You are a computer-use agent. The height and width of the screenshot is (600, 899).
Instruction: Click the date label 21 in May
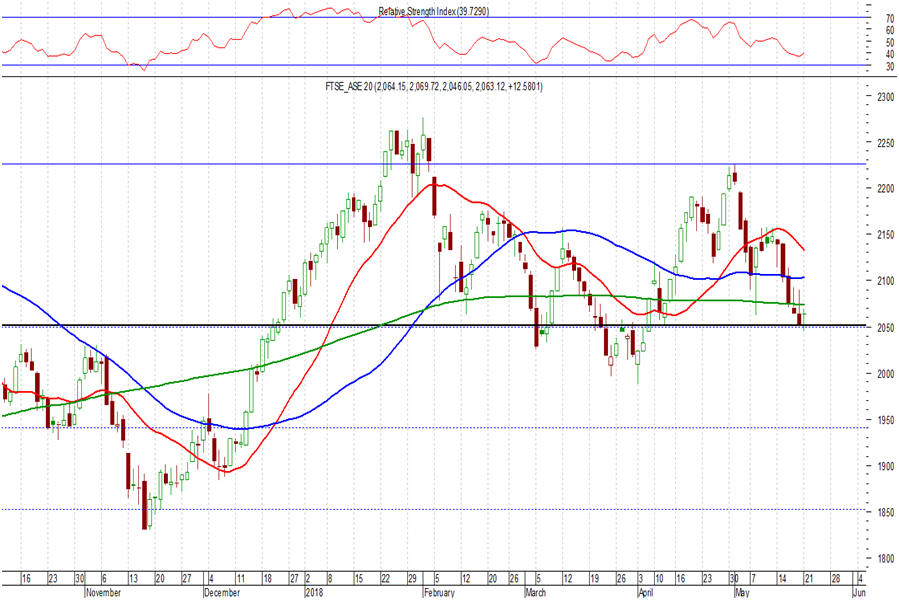808,578
